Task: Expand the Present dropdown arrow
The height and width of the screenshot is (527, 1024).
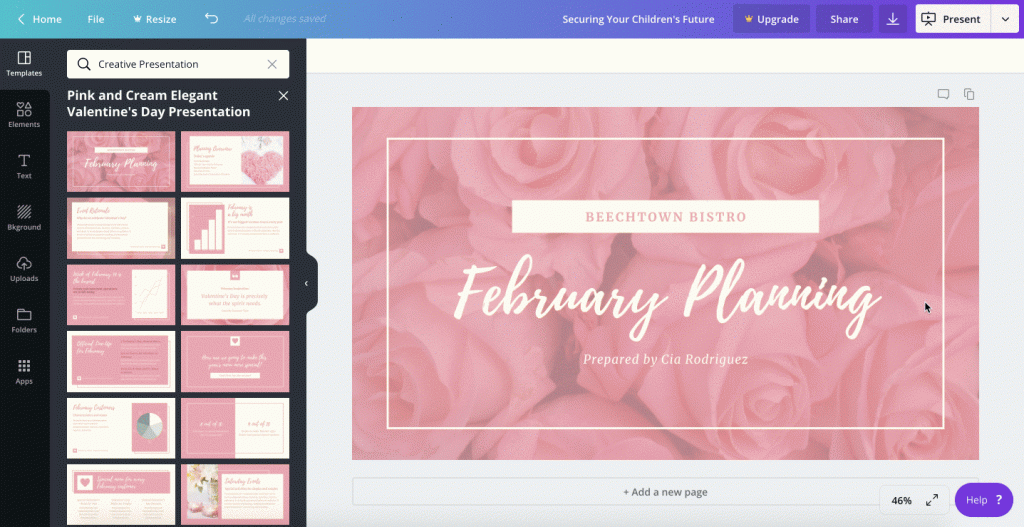Action: 1005,19
